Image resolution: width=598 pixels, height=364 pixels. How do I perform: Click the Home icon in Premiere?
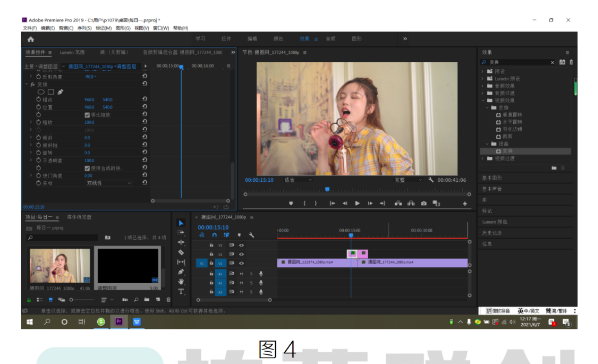(x=31, y=39)
